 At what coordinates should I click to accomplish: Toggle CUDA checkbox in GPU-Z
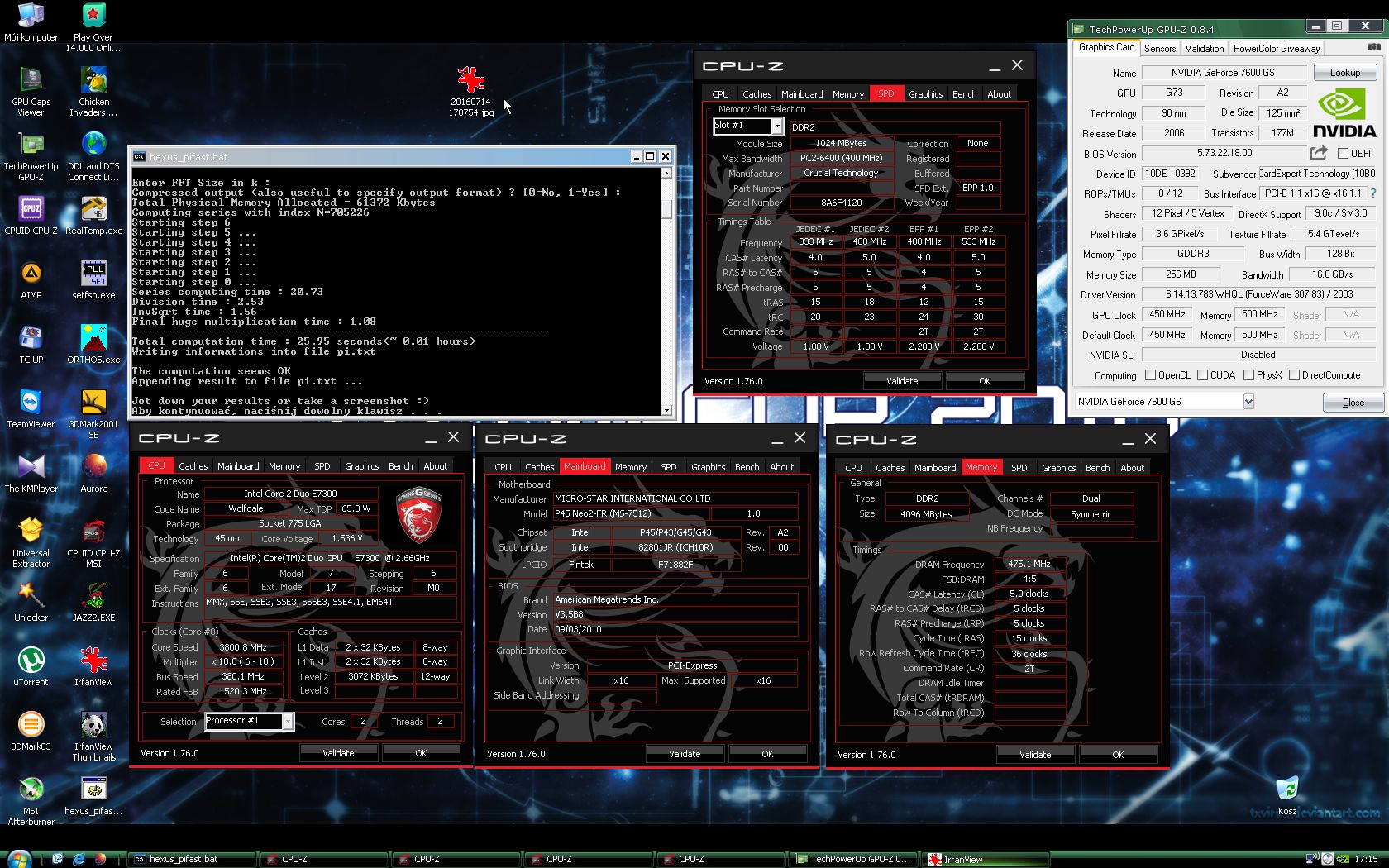click(1202, 375)
